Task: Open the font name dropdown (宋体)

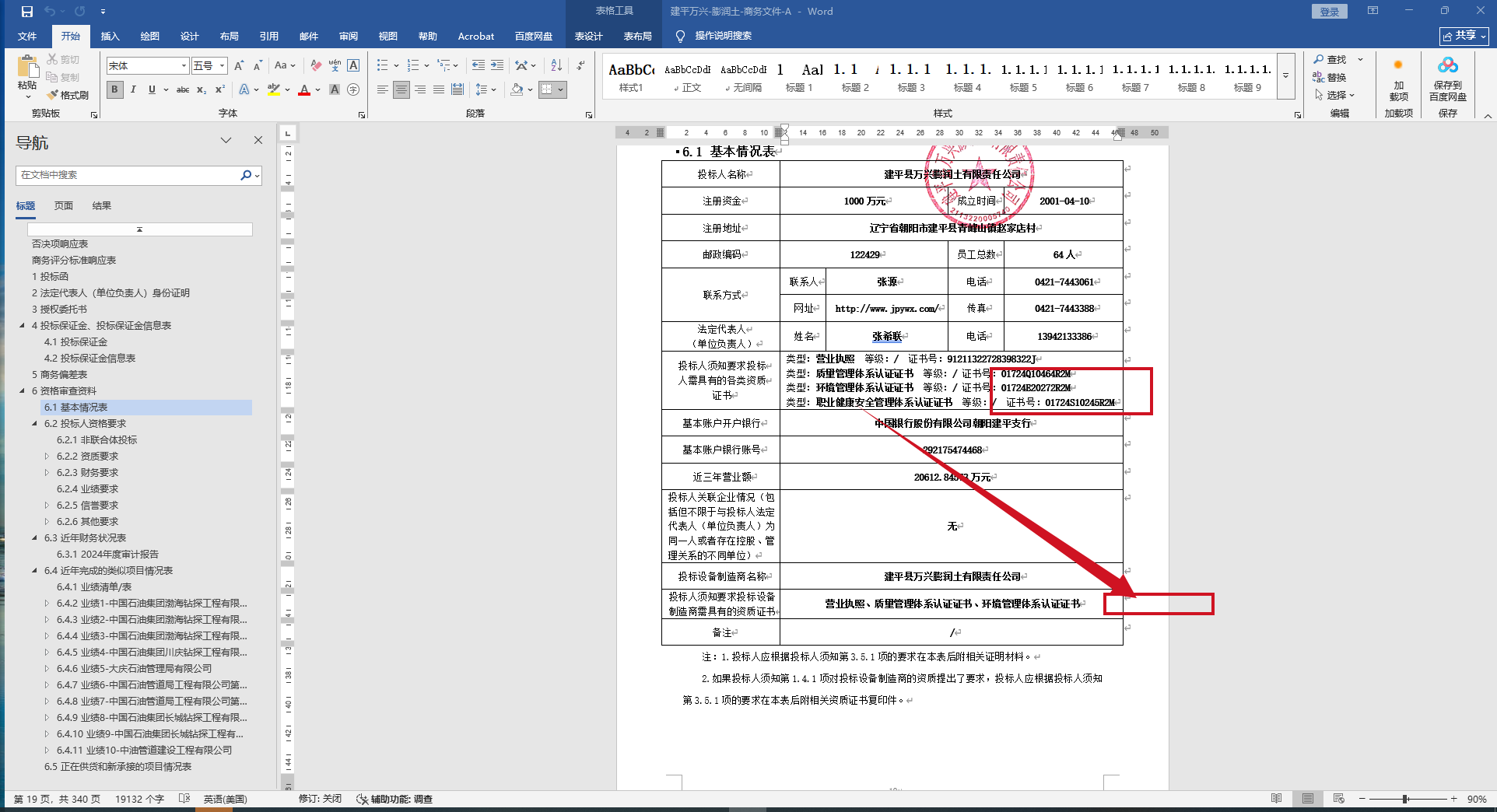Action: (184, 66)
